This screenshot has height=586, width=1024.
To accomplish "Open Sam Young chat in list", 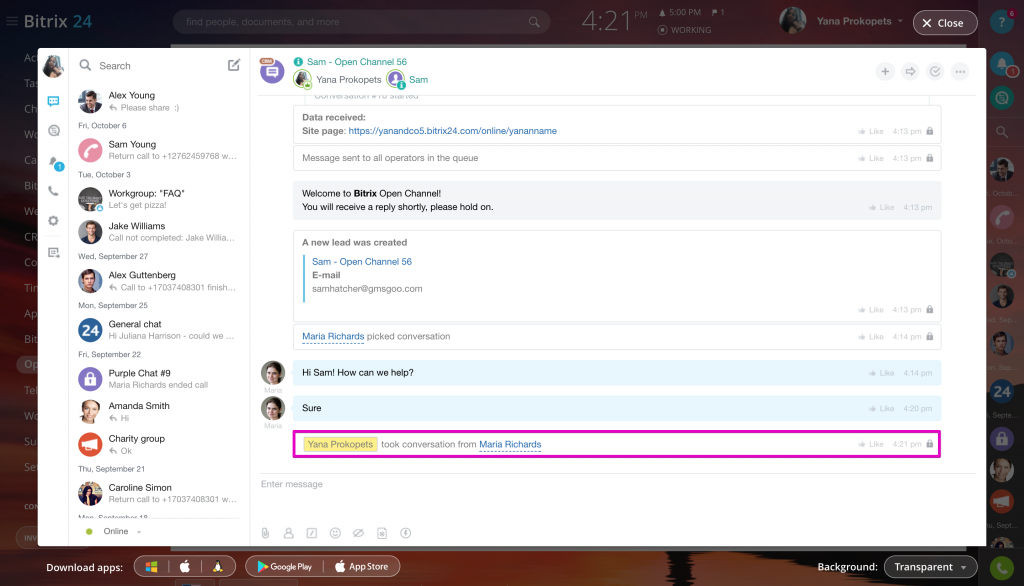I will pos(157,150).
